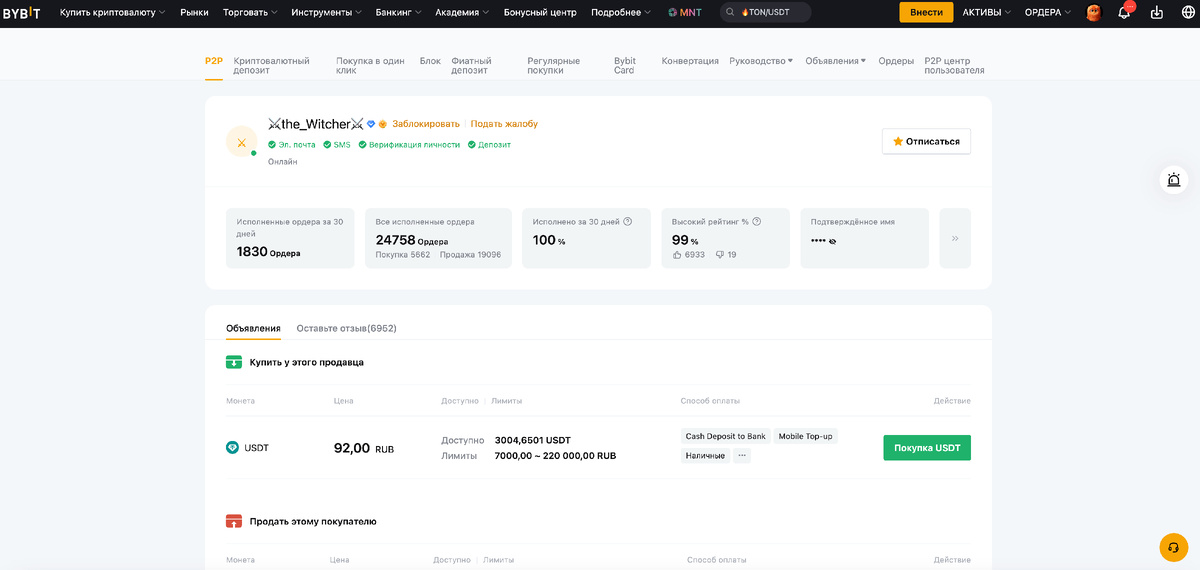This screenshot has height=570, width=1200.
Task: Expand АКТИВЫ dropdown
Action: click(x=986, y=13)
